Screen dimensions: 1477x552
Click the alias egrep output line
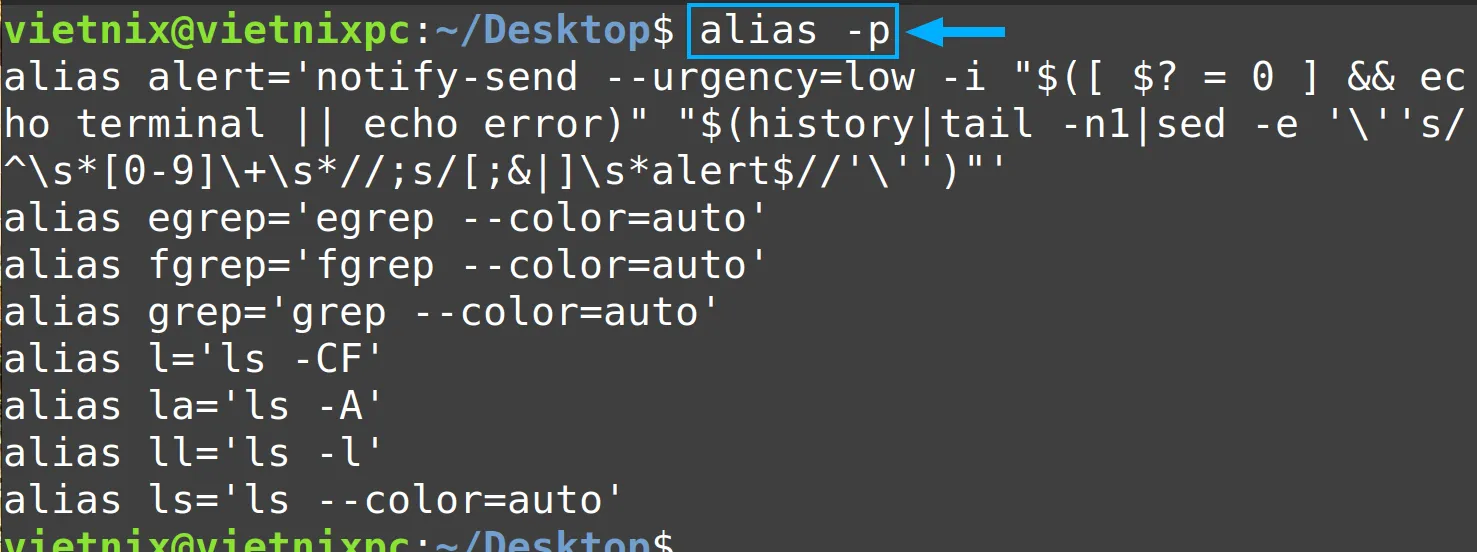pyautogui.click(x=376, y=218)
